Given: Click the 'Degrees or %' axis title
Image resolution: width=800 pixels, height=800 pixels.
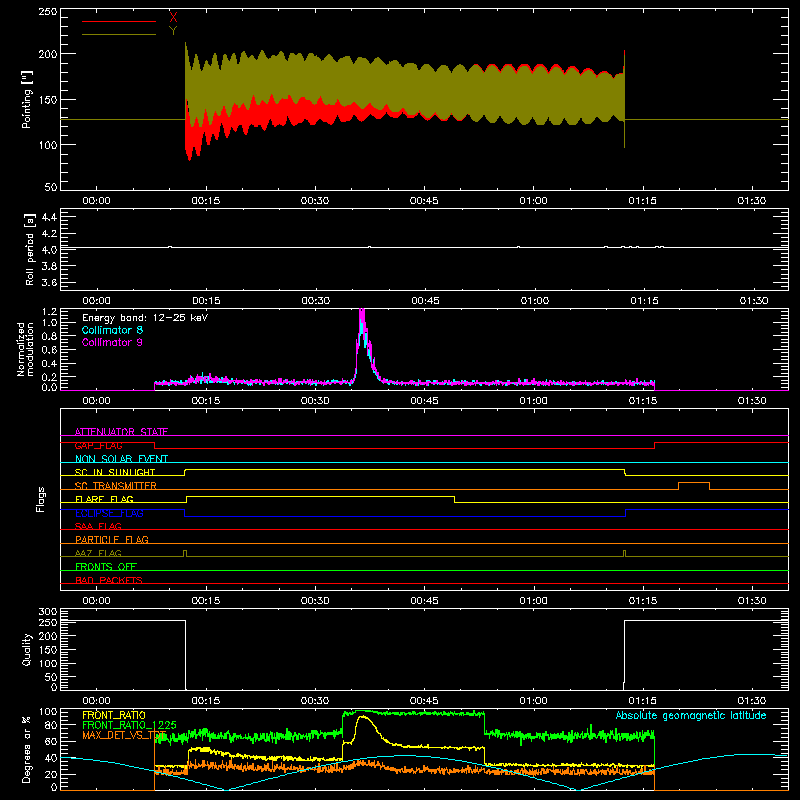Looking at the screenshot, I should [x=27, y=749].
